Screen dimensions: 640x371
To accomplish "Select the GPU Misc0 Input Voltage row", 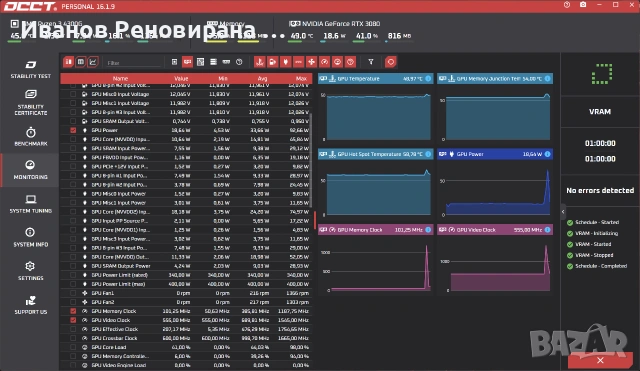I will click(x=187, y=94).
